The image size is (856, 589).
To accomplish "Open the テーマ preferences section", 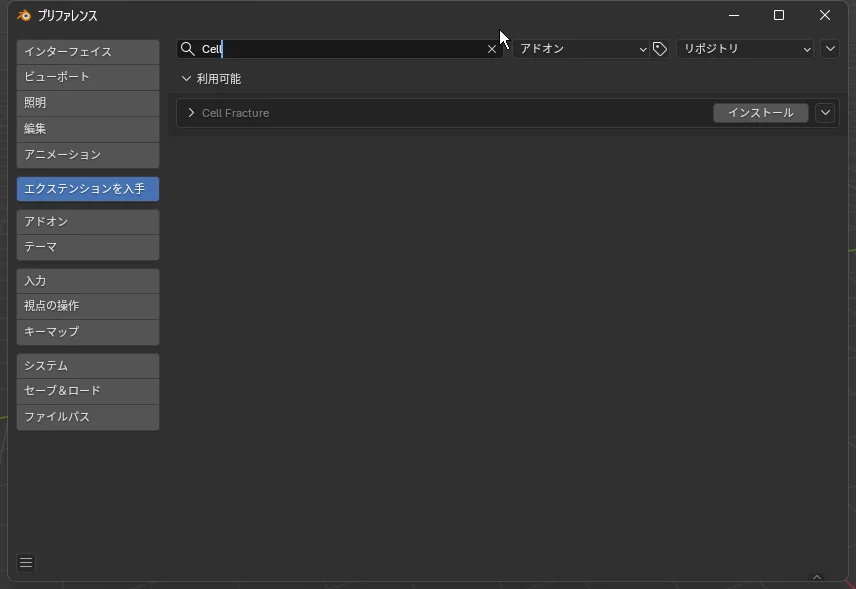I will click(88, 247).
